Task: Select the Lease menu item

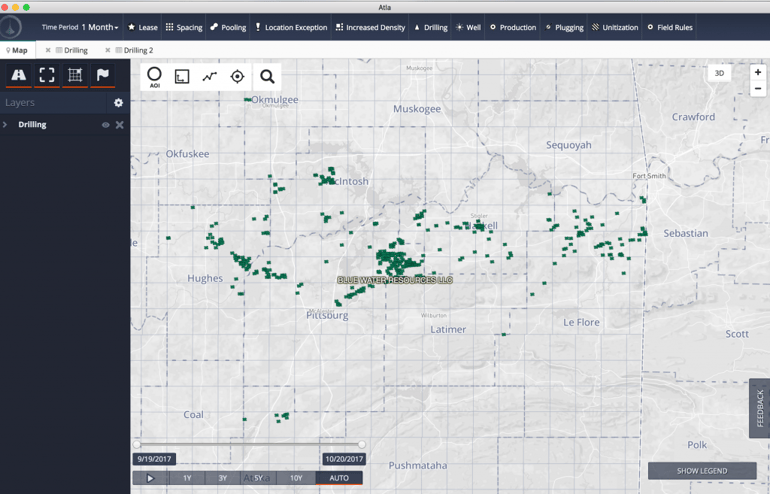Action: tap(143, 27)
